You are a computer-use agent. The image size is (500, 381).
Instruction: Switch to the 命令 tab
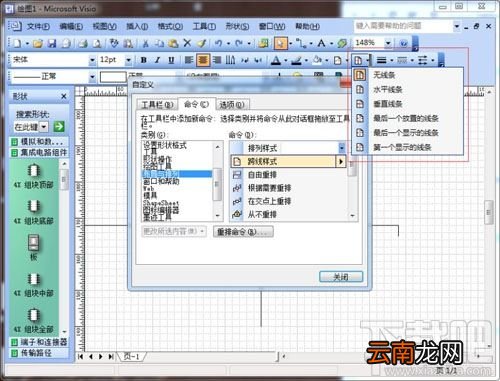pos(197,104)
